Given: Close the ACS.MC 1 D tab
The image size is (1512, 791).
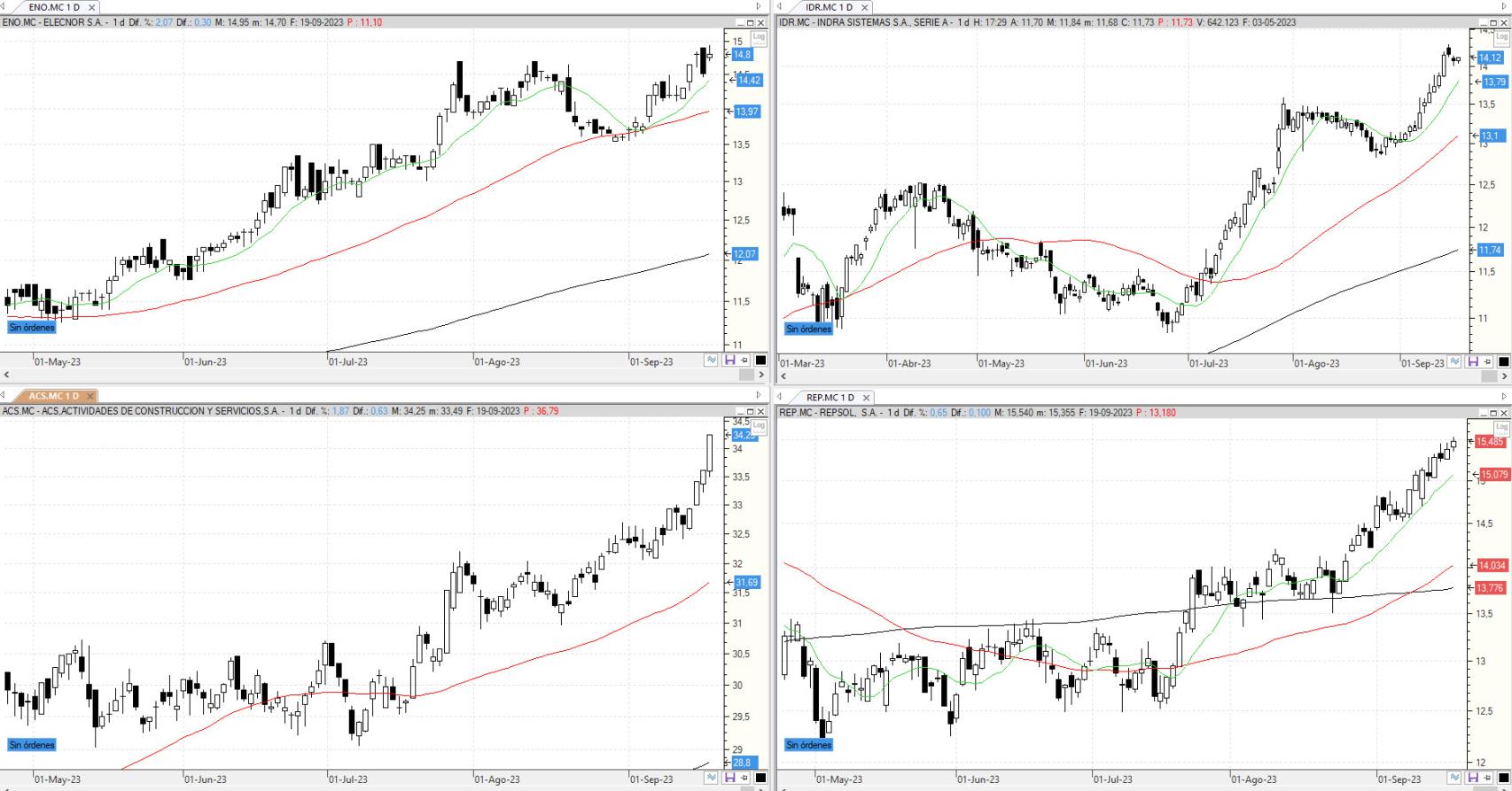Looking at the screenshot, I should [90, 396].
